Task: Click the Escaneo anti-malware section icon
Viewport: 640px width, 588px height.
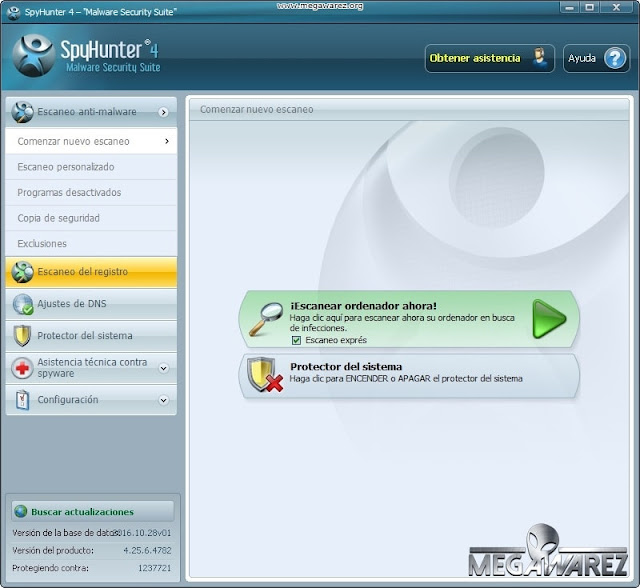Action: pos(22,112)
